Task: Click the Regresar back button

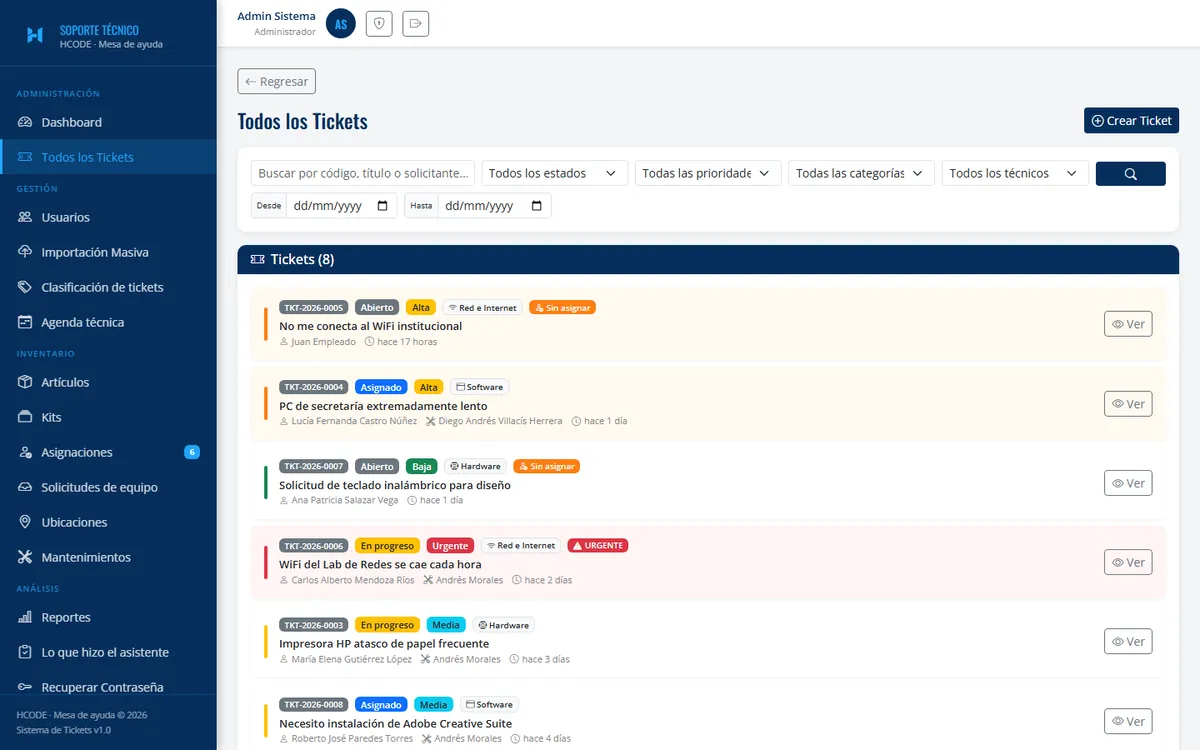Action: pos(277,81)
